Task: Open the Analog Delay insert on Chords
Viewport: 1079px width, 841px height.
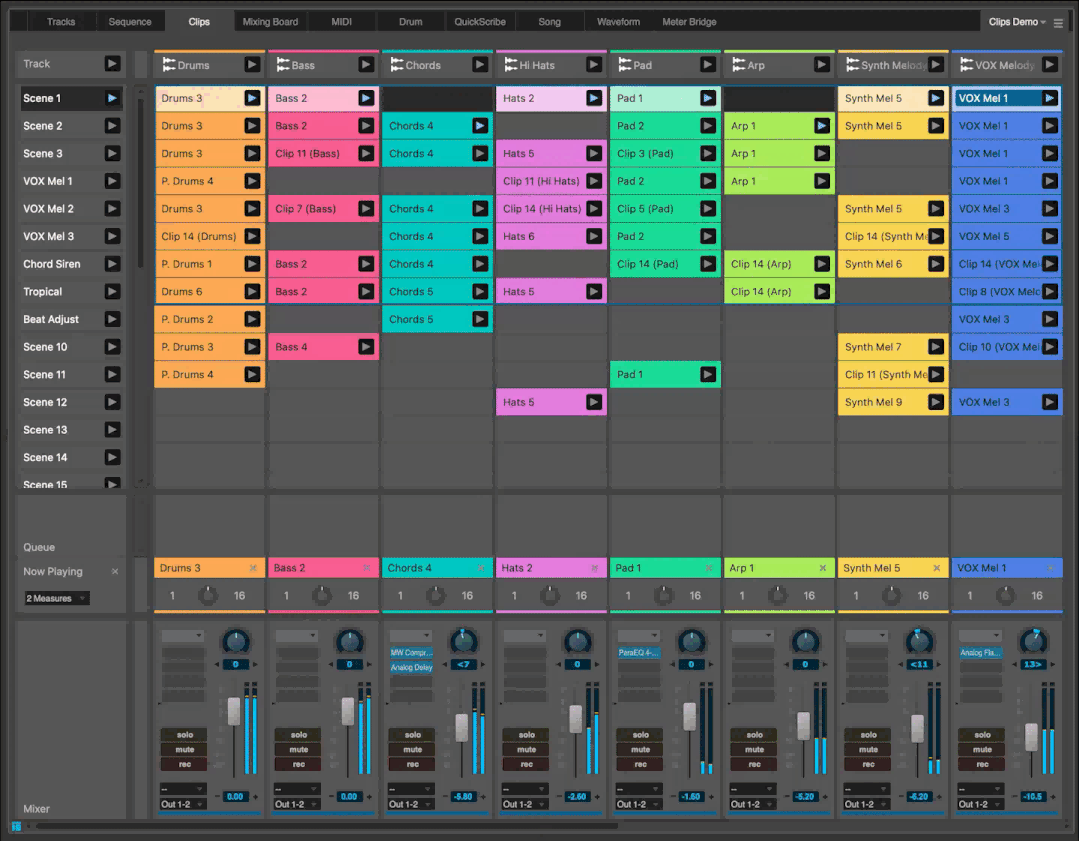Action: point(412,667)
